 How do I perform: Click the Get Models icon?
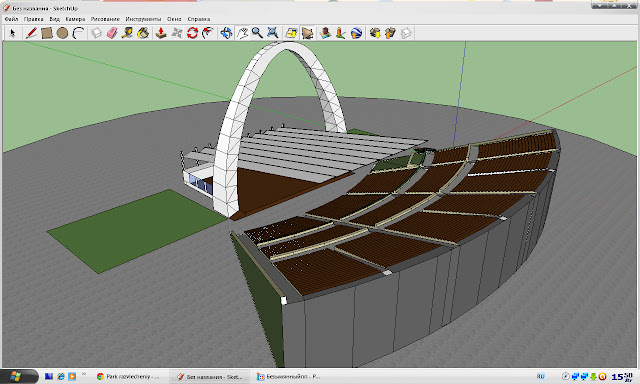[x=375, y=33]
